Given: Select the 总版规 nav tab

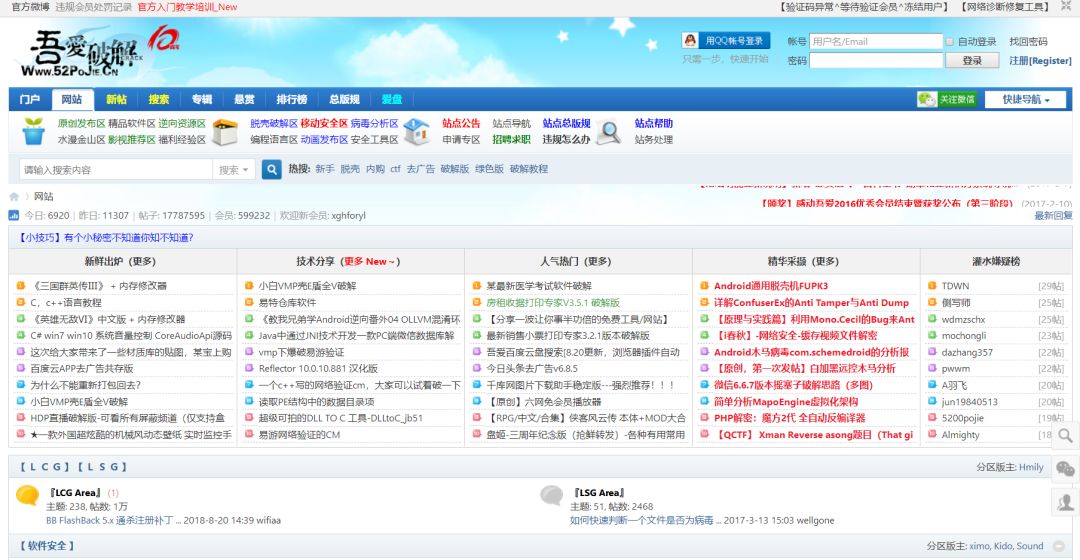Looking at the screenshot, I should (344, 99).
